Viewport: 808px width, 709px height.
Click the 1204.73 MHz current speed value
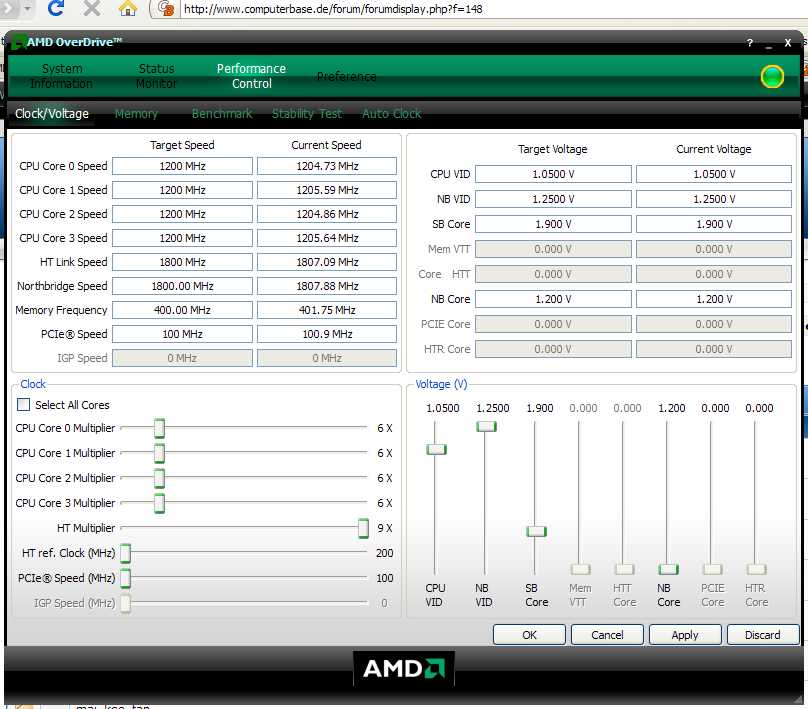pos(327,166)
